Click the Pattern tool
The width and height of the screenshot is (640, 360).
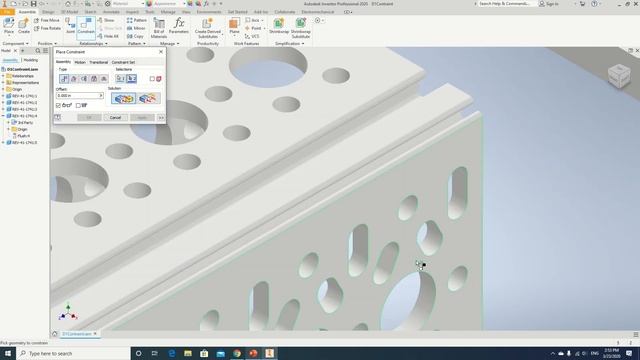click(x=136, y=20)
